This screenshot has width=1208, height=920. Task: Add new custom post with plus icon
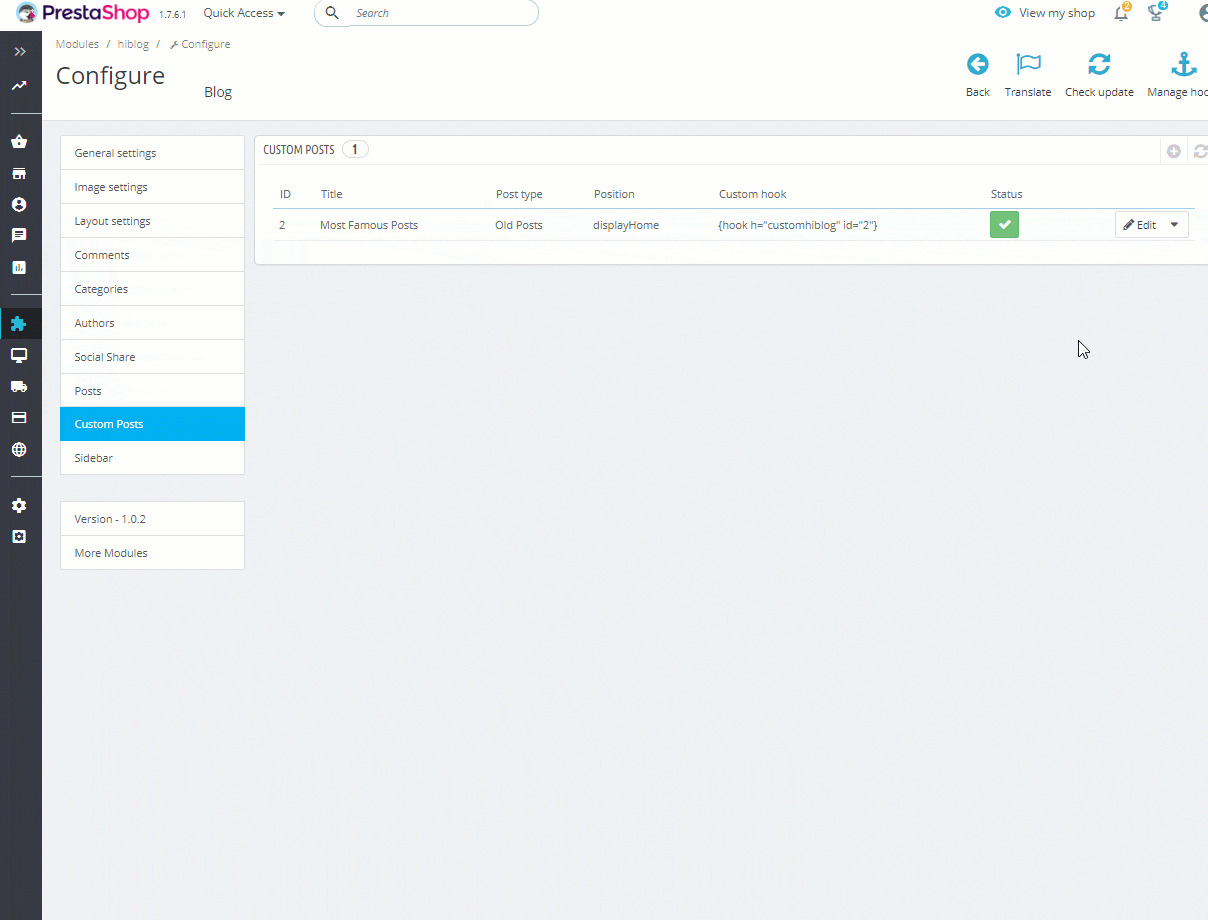(x=1174, y=151)
